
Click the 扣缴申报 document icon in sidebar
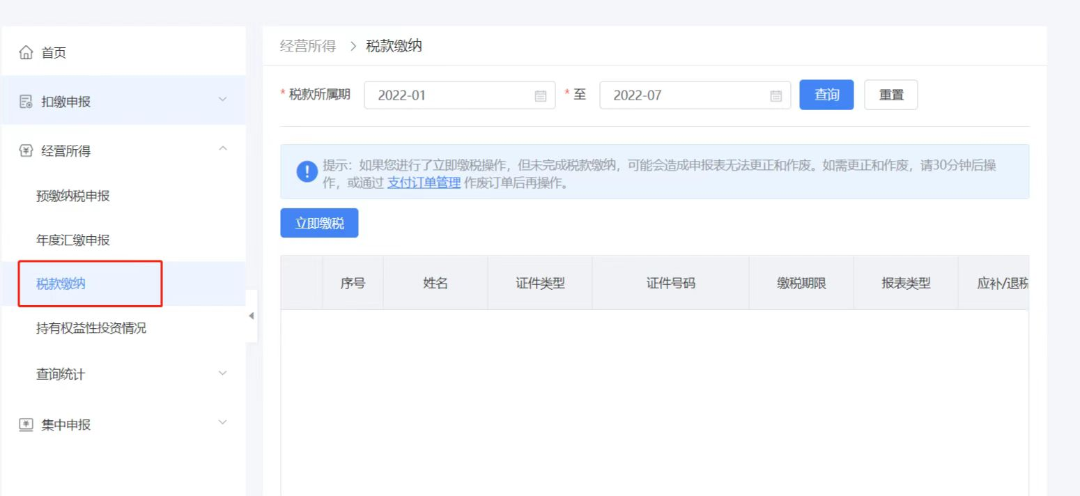coord(26,102)
